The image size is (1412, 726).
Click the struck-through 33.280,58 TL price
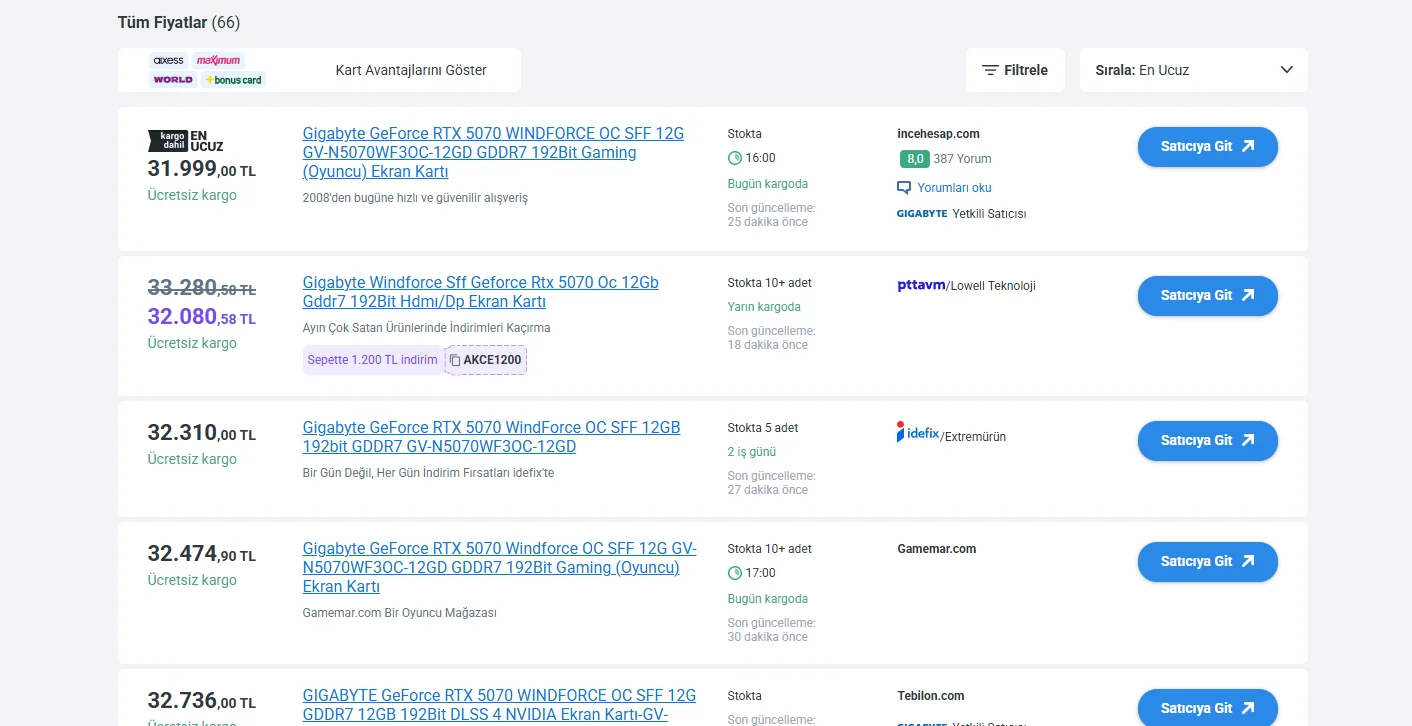pos(202,288)
